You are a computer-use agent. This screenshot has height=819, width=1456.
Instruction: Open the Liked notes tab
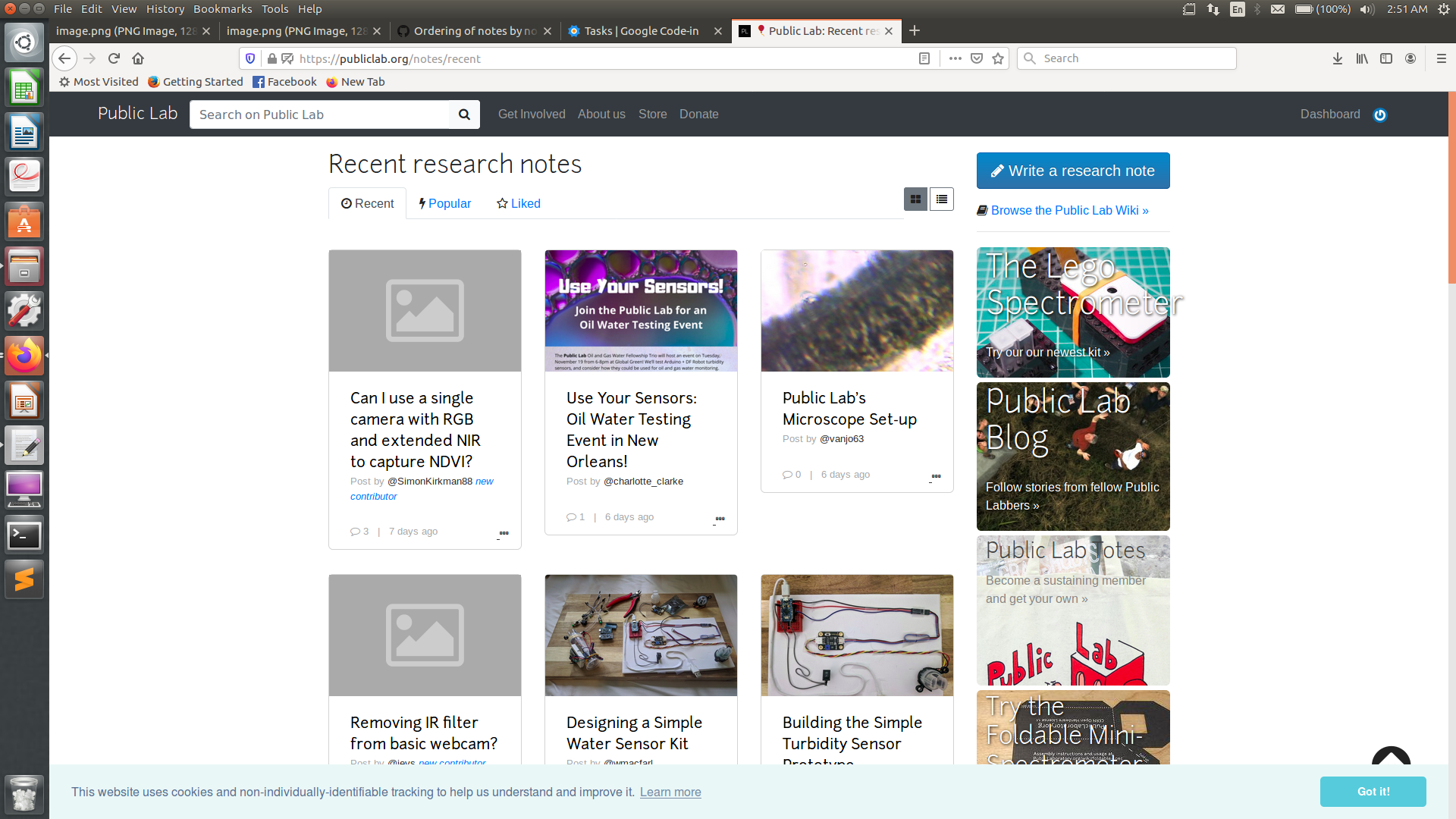tap(519, 203)
